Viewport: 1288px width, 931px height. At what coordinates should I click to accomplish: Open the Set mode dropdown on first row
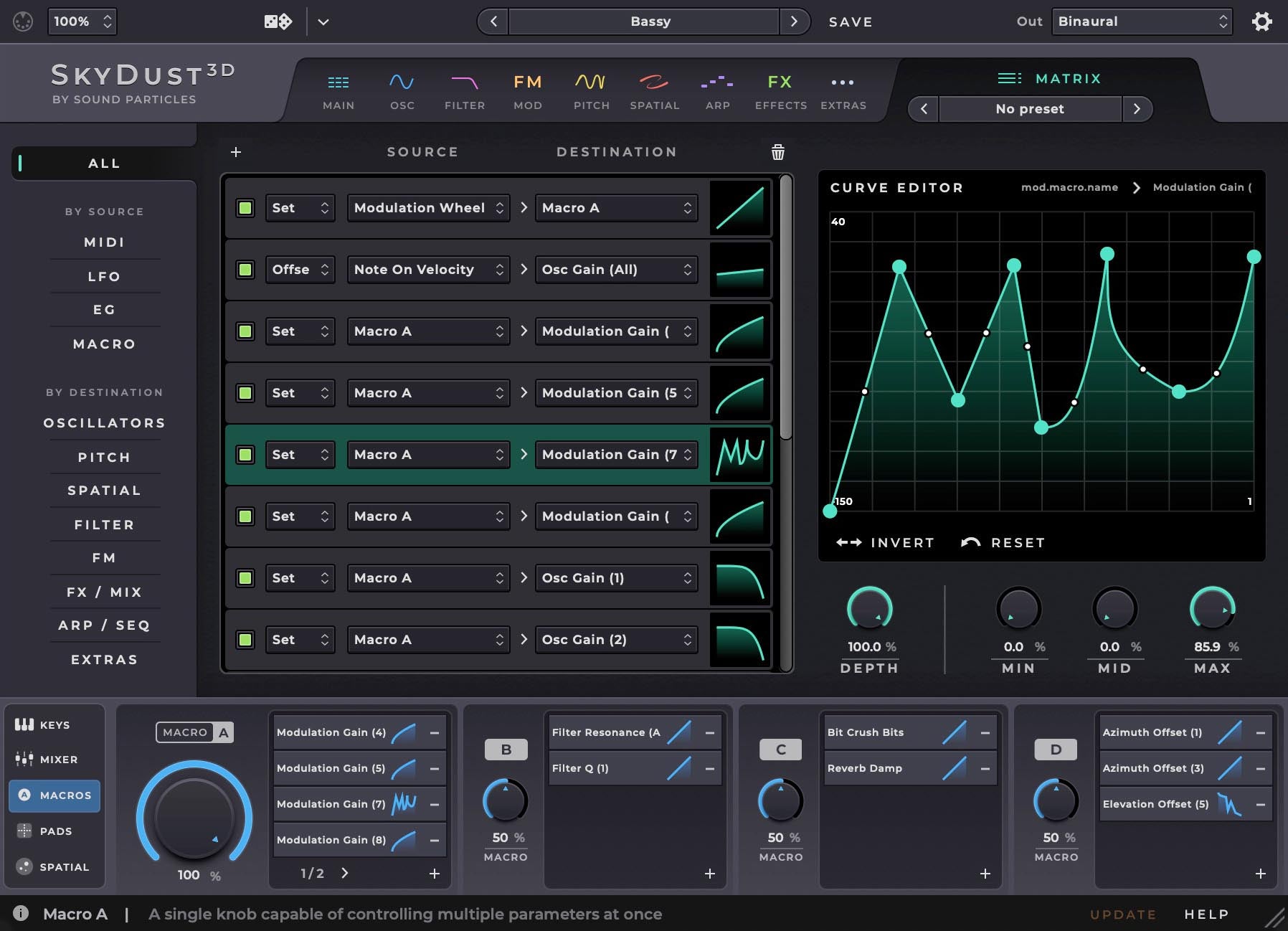click(300, 207)
